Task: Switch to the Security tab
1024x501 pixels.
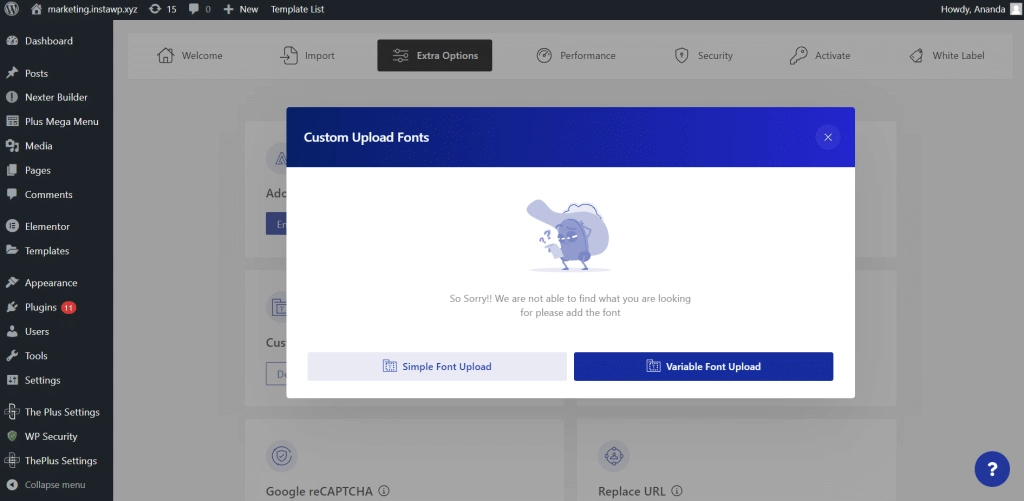Action: coord(703,56)
